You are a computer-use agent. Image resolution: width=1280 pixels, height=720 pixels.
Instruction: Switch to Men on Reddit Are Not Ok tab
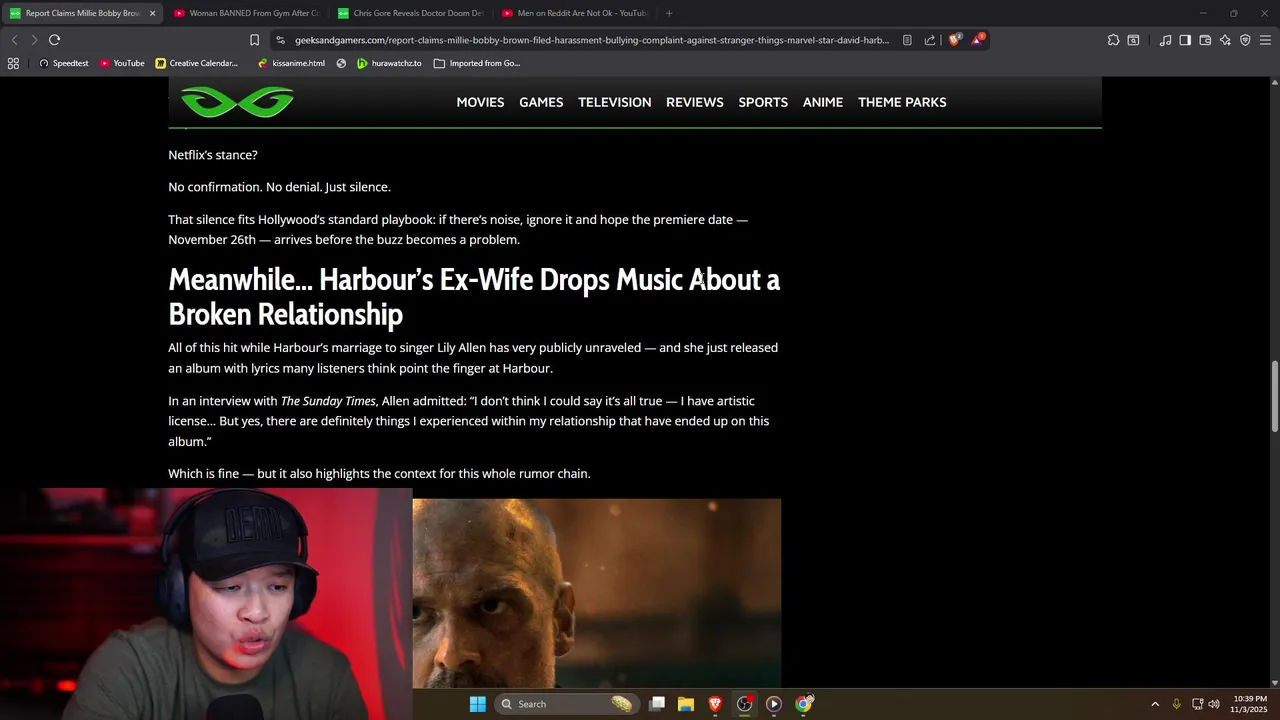click(x=574, y=13)
